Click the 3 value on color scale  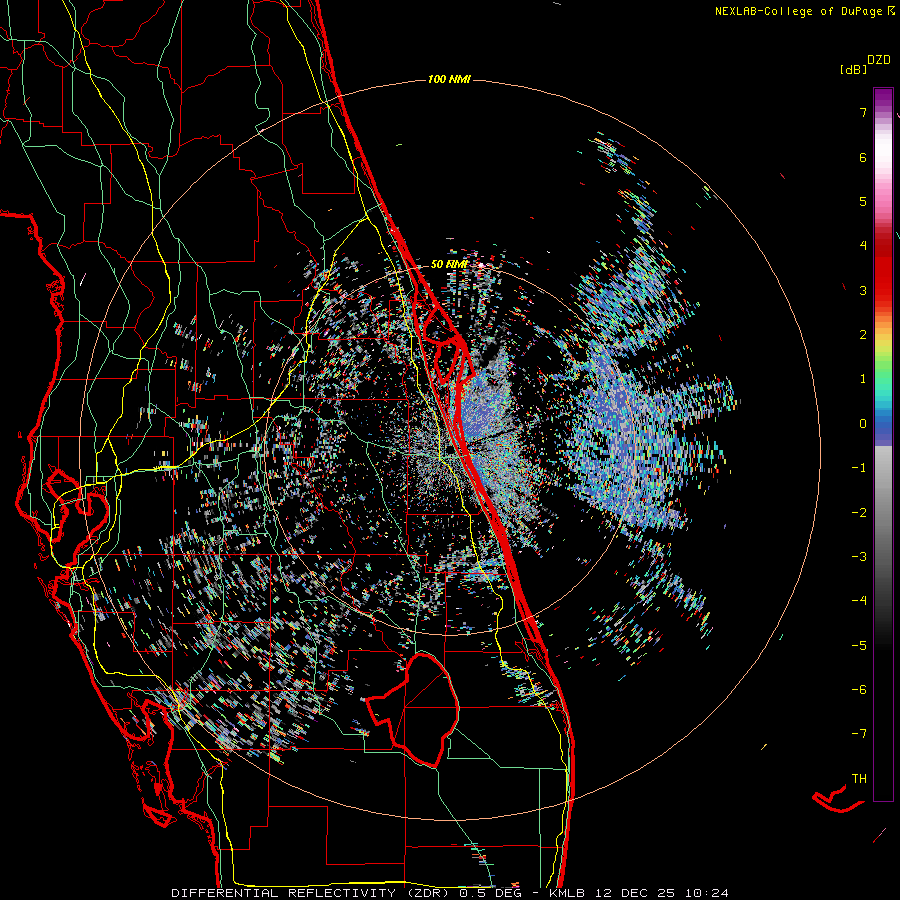click(863, 290)
